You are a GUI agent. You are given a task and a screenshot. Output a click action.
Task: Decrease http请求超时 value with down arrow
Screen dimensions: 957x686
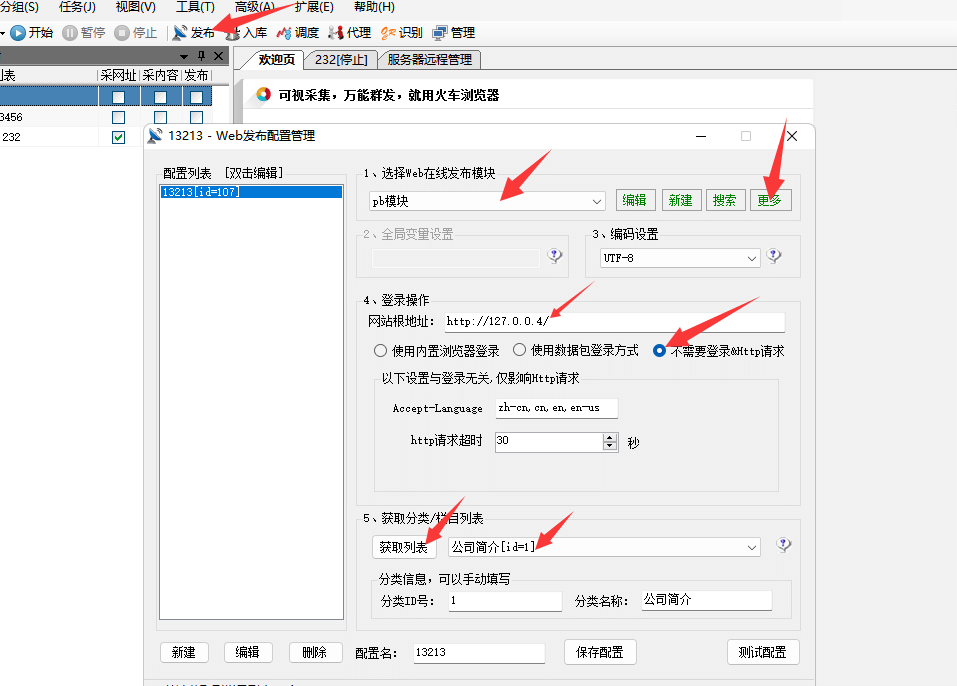pos(610,446)
